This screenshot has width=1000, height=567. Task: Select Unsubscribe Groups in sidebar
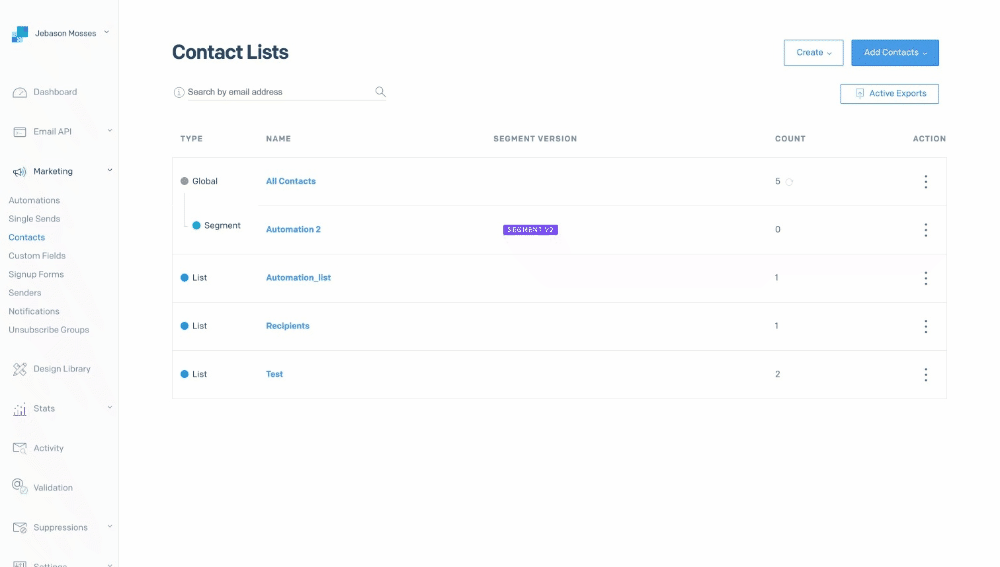[48, 330]
